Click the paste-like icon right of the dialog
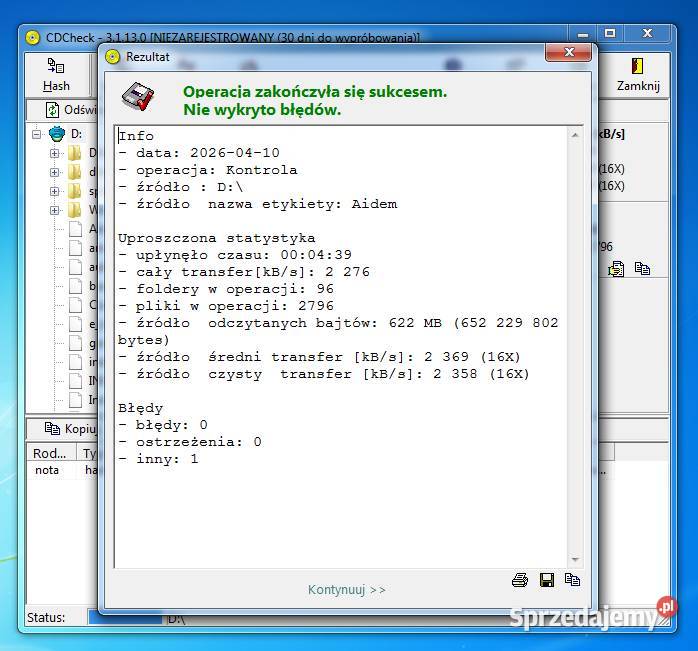Screen dimensions: 698x651 click(x=617, y=269)
